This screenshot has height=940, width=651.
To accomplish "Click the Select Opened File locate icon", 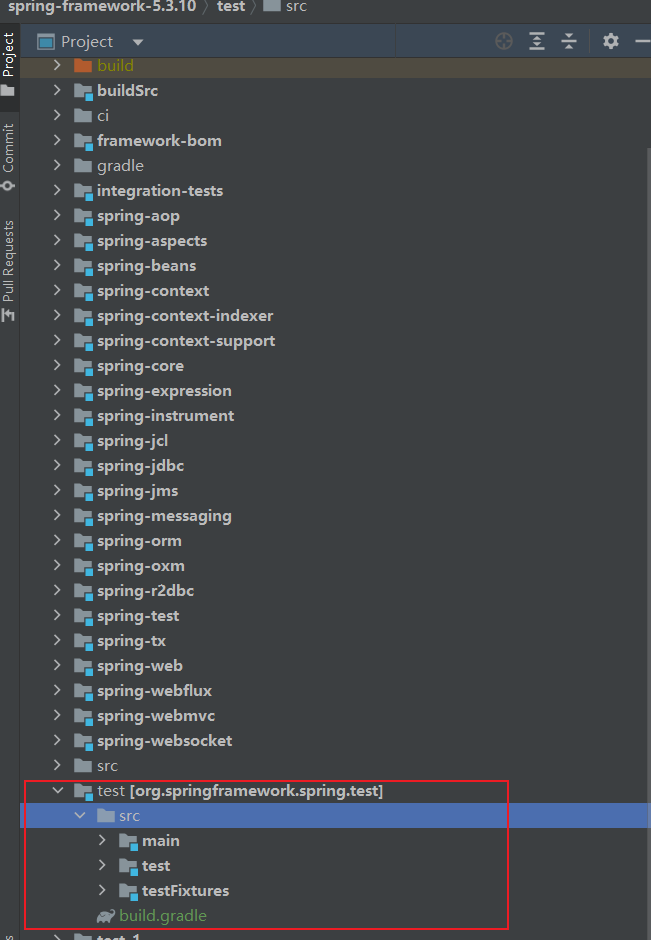I will point(504,41).
